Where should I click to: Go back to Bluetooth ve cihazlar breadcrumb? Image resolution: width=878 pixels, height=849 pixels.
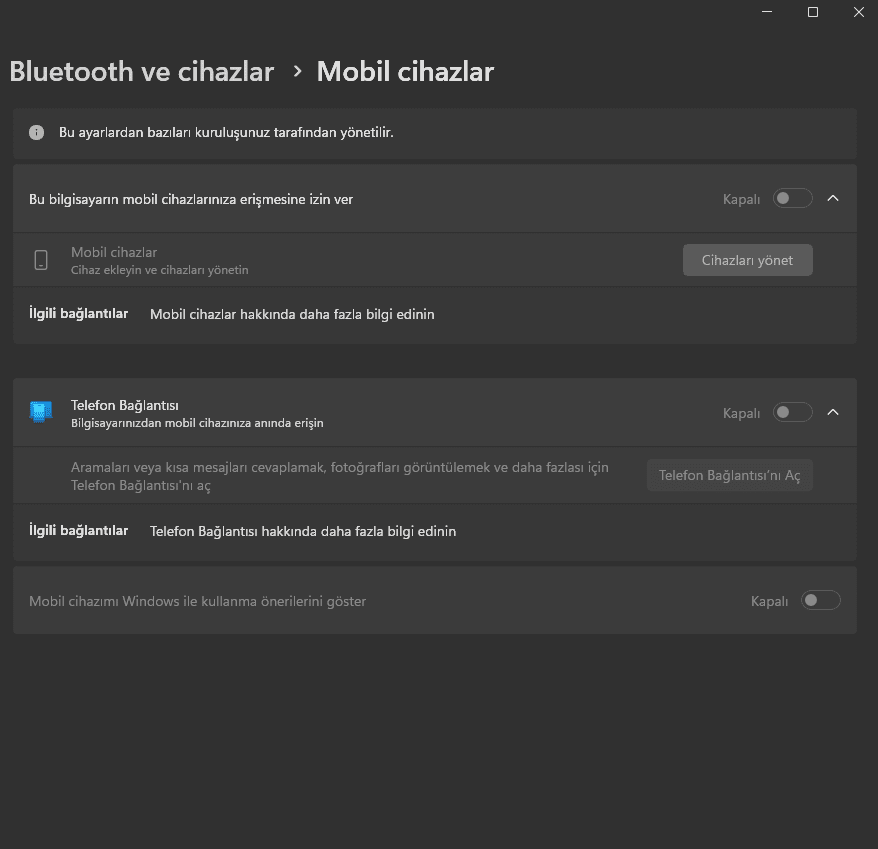142,72
